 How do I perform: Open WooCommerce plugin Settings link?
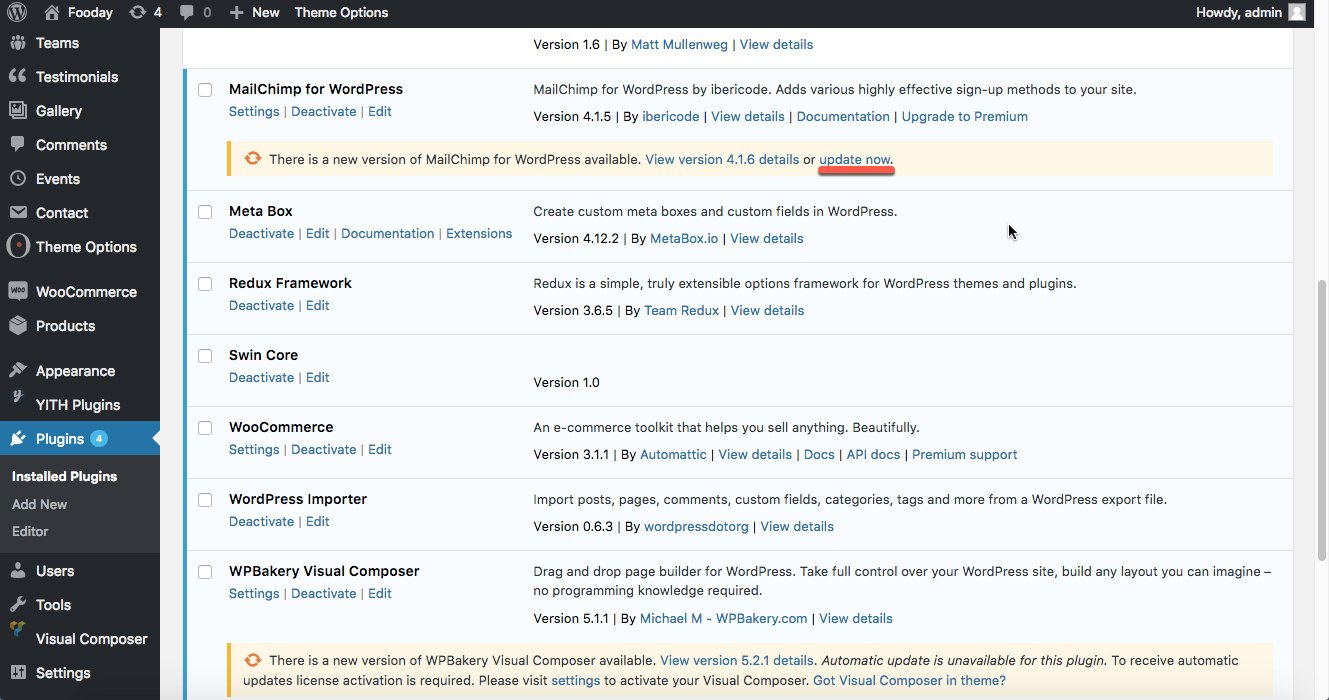click(254, 450)
